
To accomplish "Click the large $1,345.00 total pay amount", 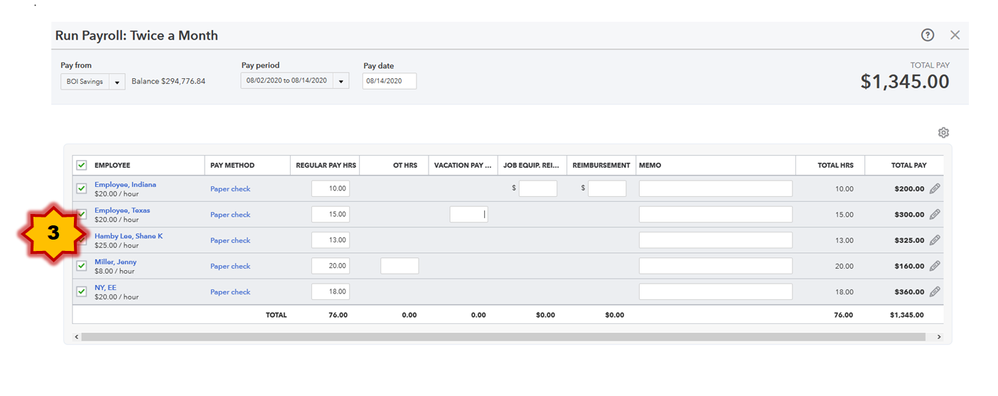I will point(904,81).
